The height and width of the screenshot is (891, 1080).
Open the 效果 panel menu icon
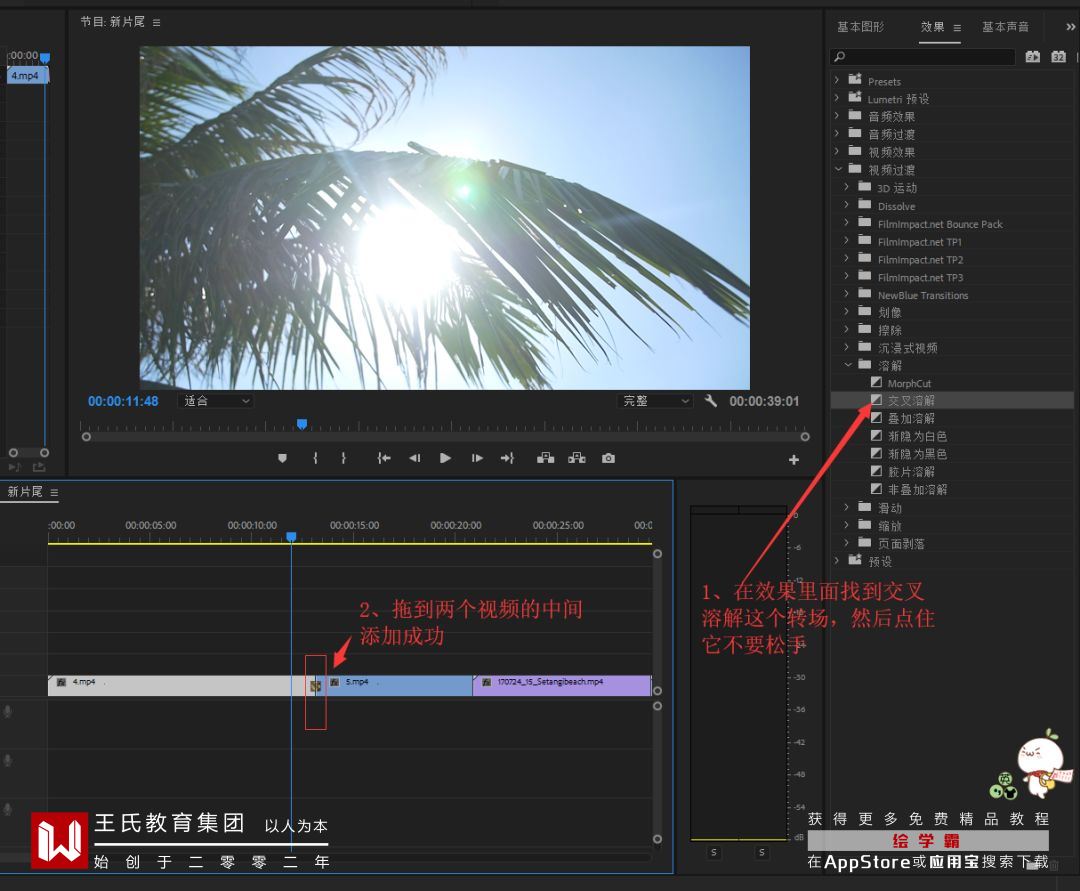[957, 28]
